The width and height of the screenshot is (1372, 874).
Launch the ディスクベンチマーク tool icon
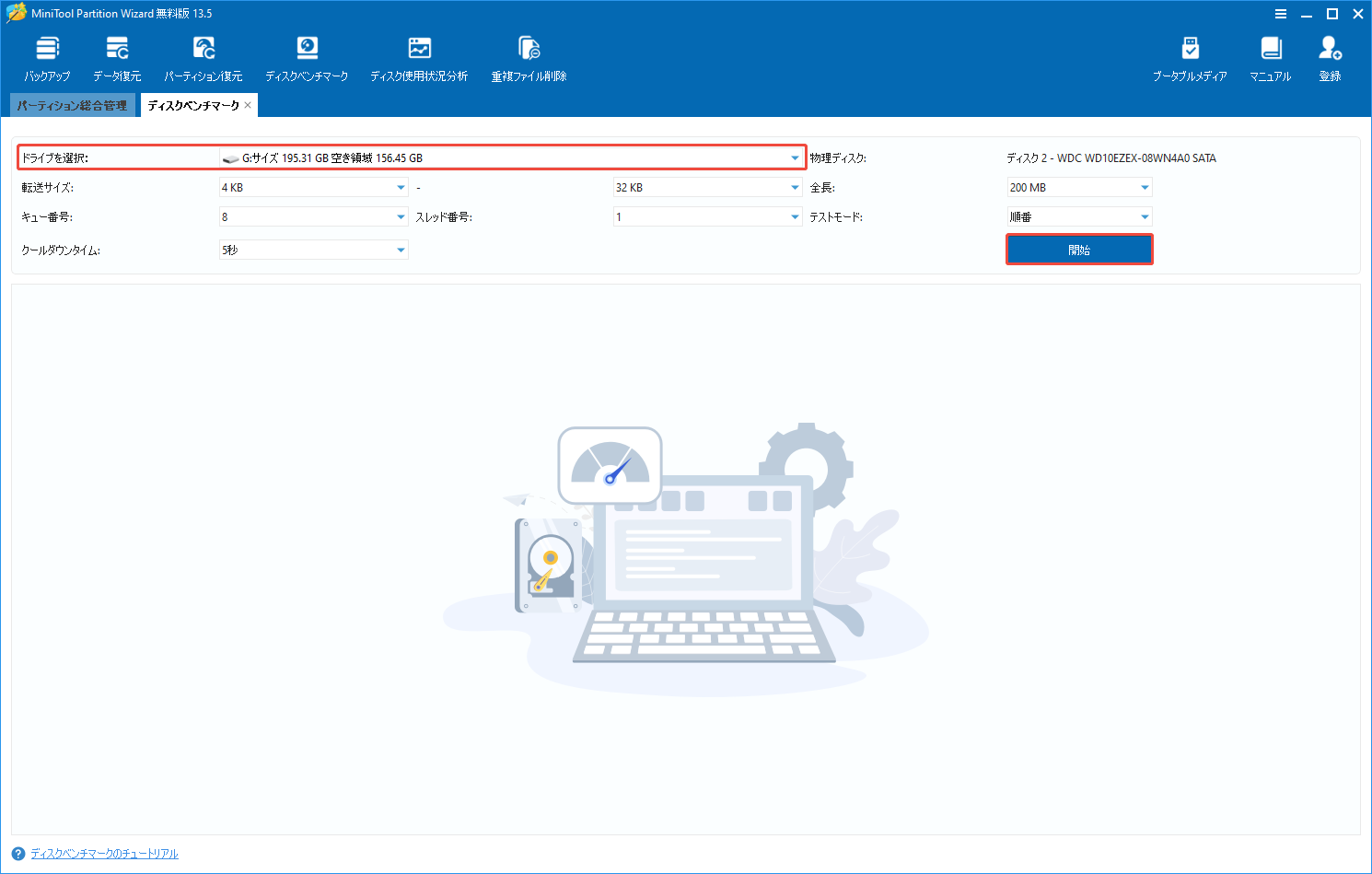tap(307, 57)
